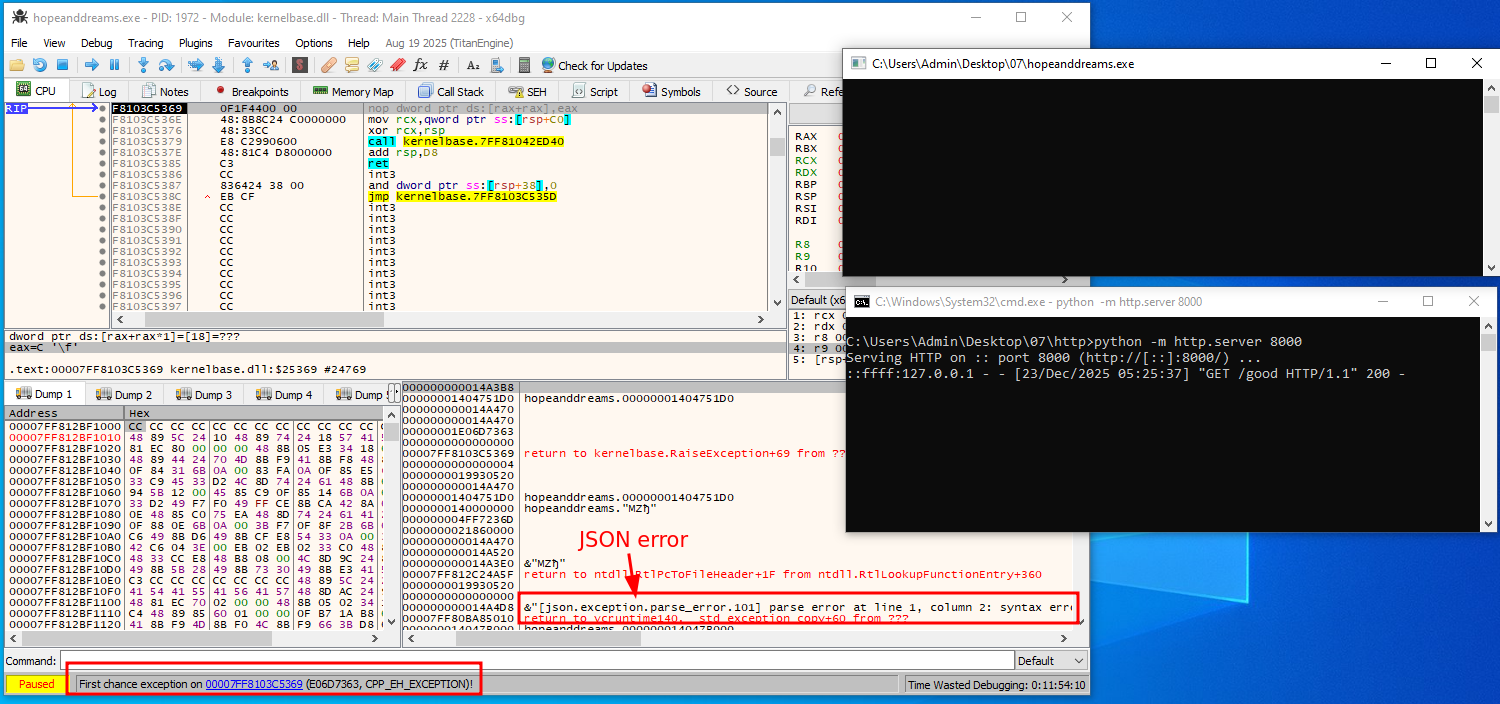This screenshot has height=704, width=1500.
Task: Open the calculator tool icon
Action: [524, 65]
